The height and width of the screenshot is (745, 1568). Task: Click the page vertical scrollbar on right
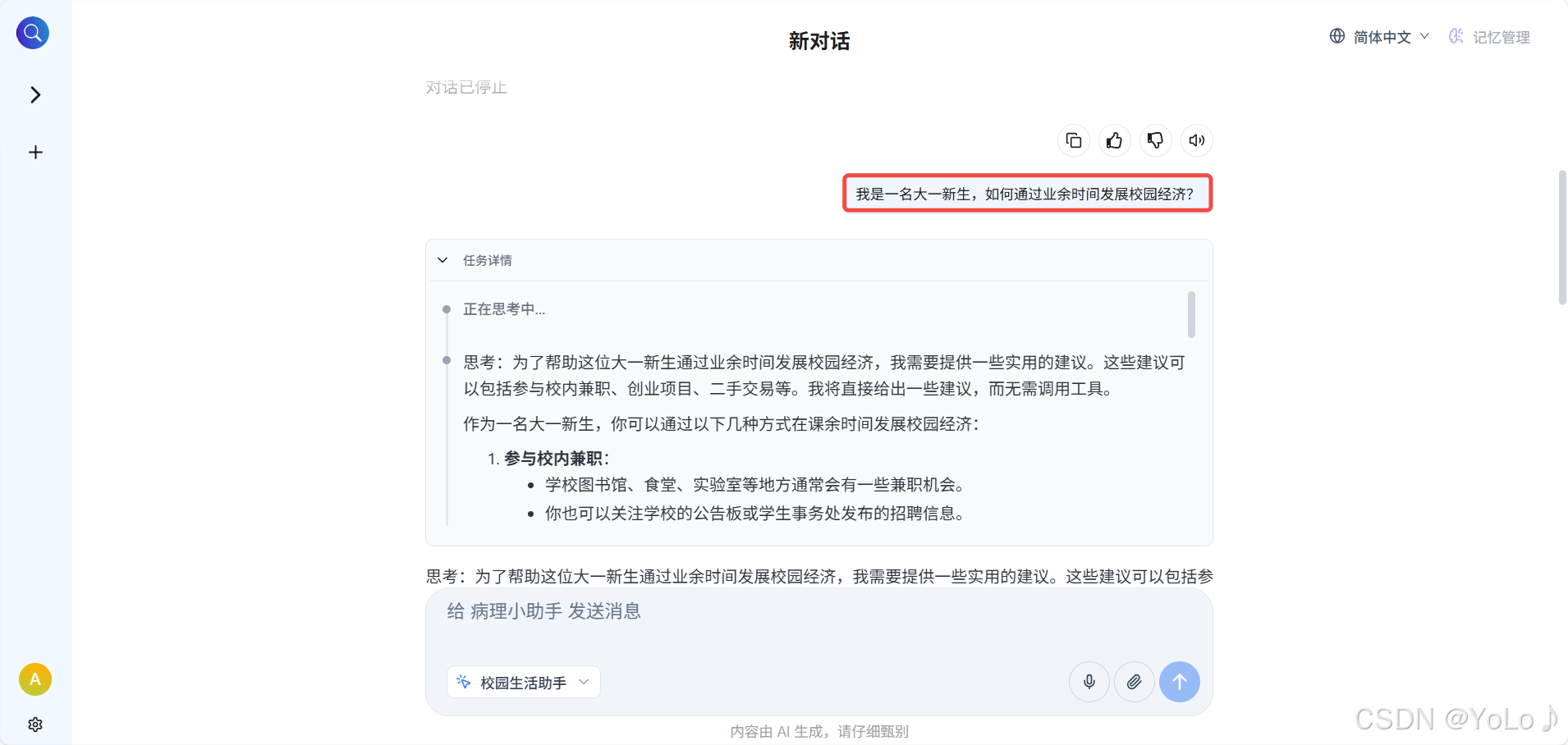tap(1562, 238)
